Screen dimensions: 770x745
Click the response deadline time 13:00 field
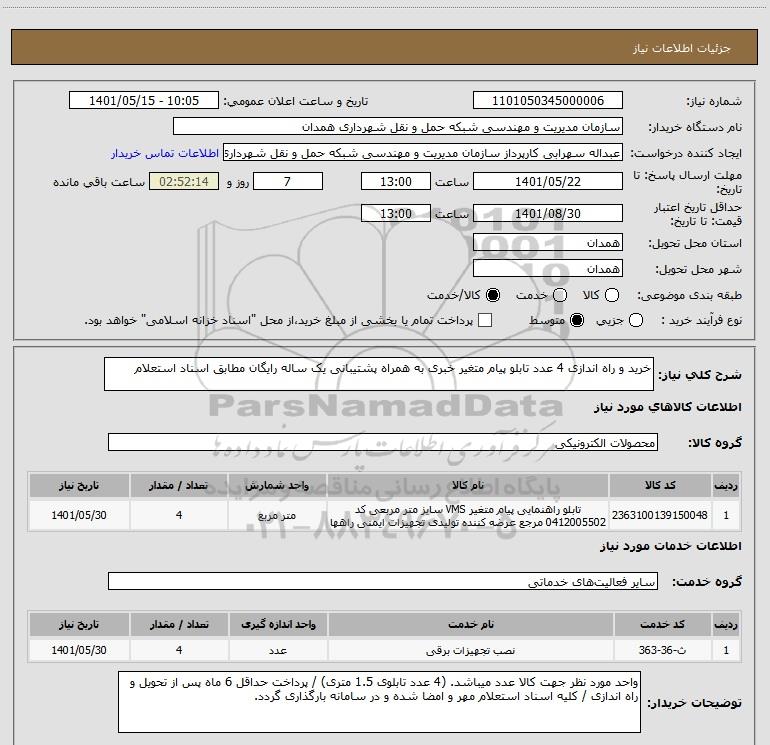[396, 181]
